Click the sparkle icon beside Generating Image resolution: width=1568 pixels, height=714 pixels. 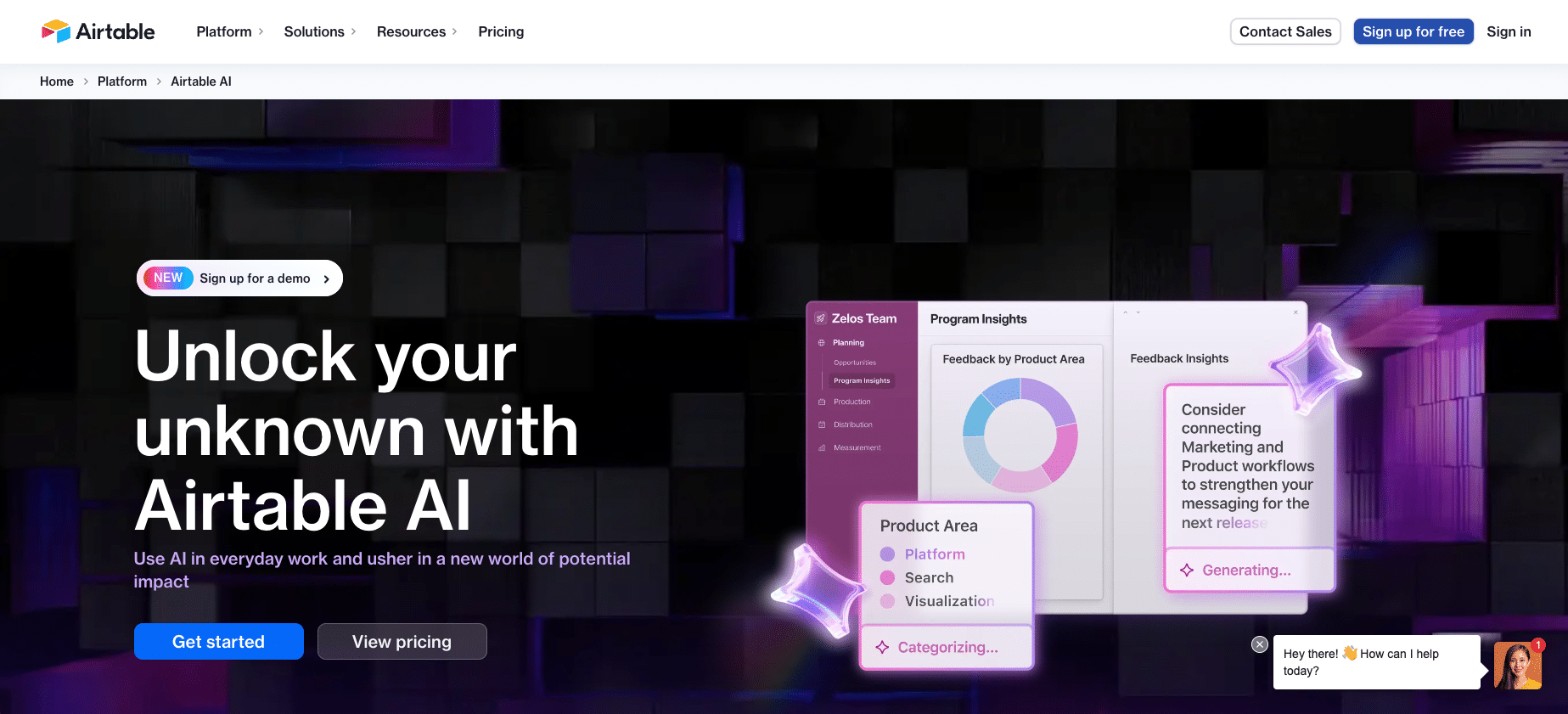point(1187,570)
